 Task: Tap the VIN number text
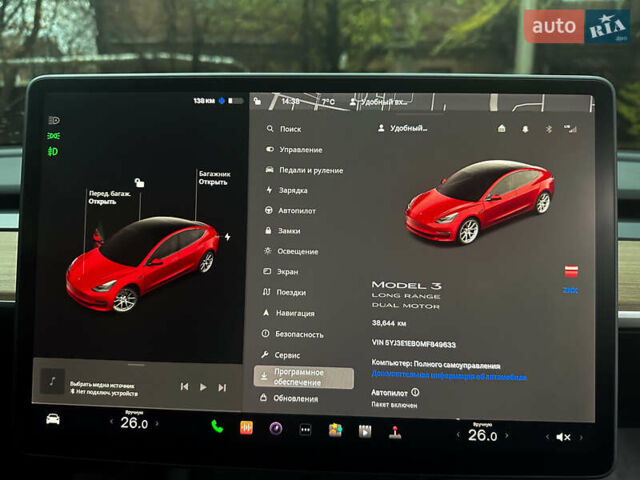click(413, 344)
